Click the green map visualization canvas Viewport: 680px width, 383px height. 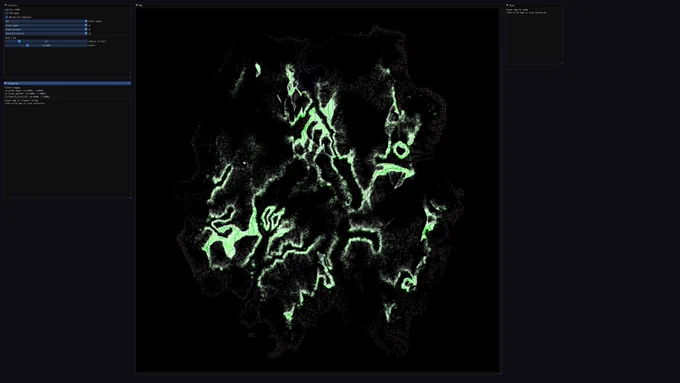[317, 190]
